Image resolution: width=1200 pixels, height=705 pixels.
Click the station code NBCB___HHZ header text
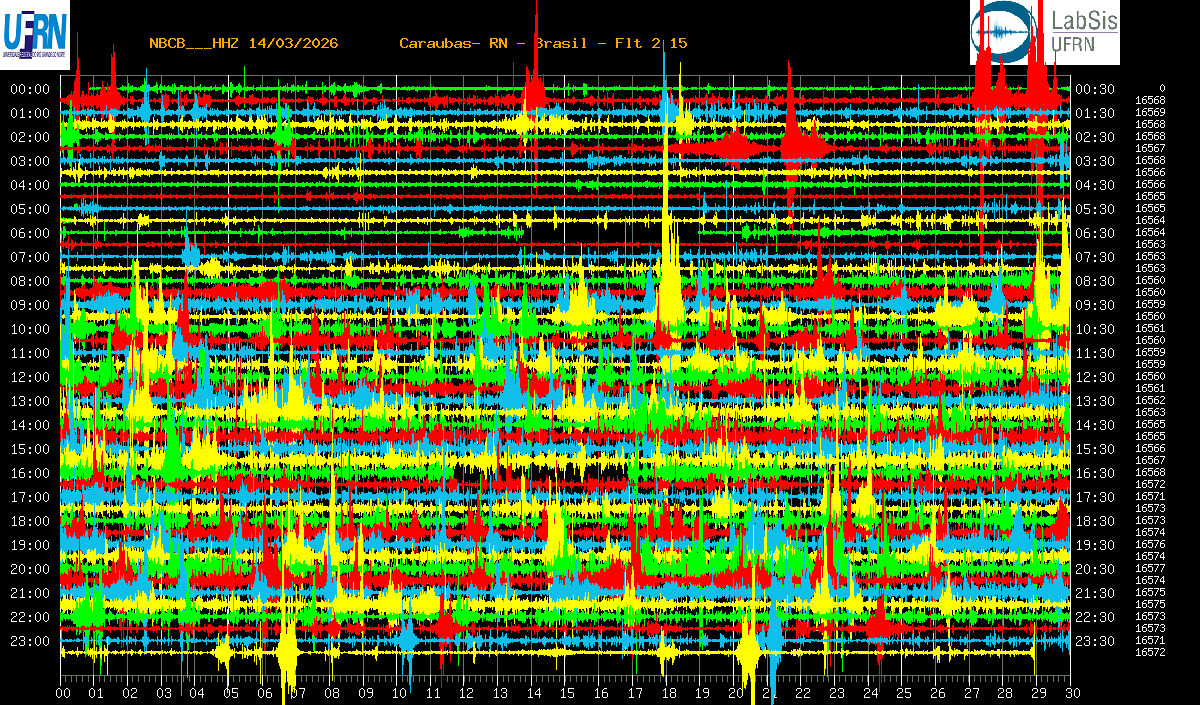pyautogui.click(x=243, y=43)
